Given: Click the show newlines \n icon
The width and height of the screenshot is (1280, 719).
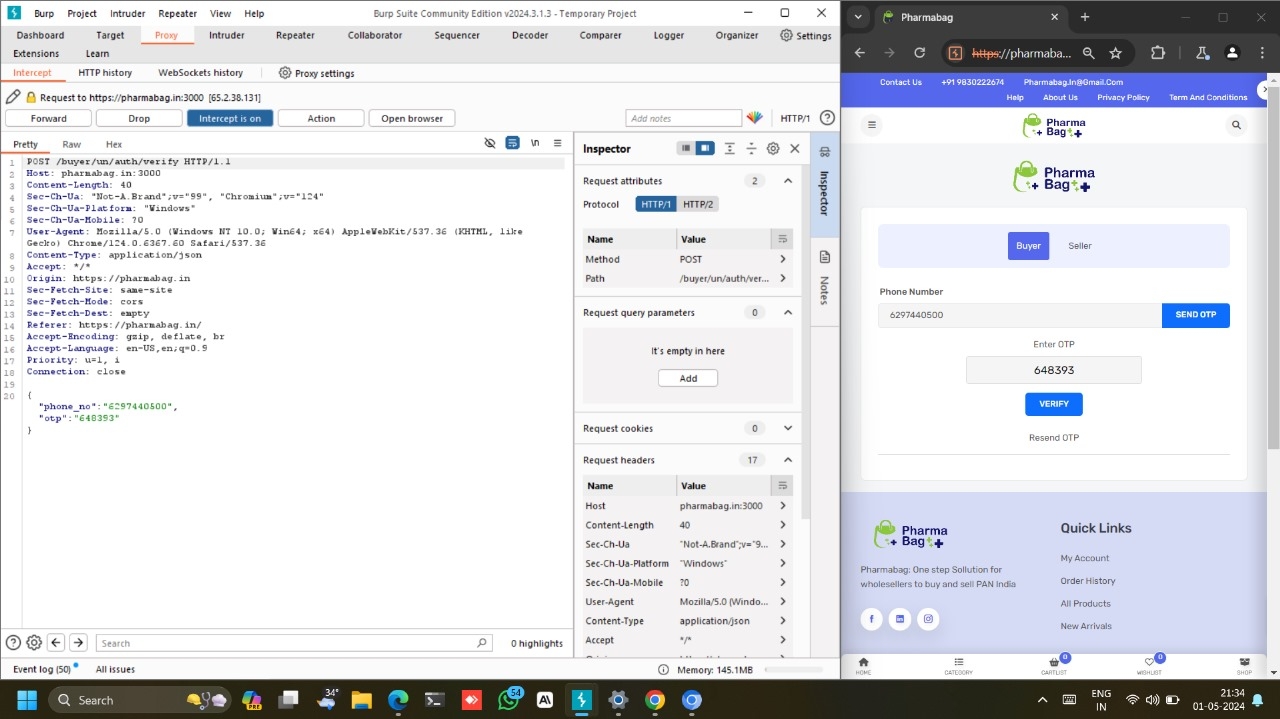Looking at the screenshot, I should pos(535,143).
